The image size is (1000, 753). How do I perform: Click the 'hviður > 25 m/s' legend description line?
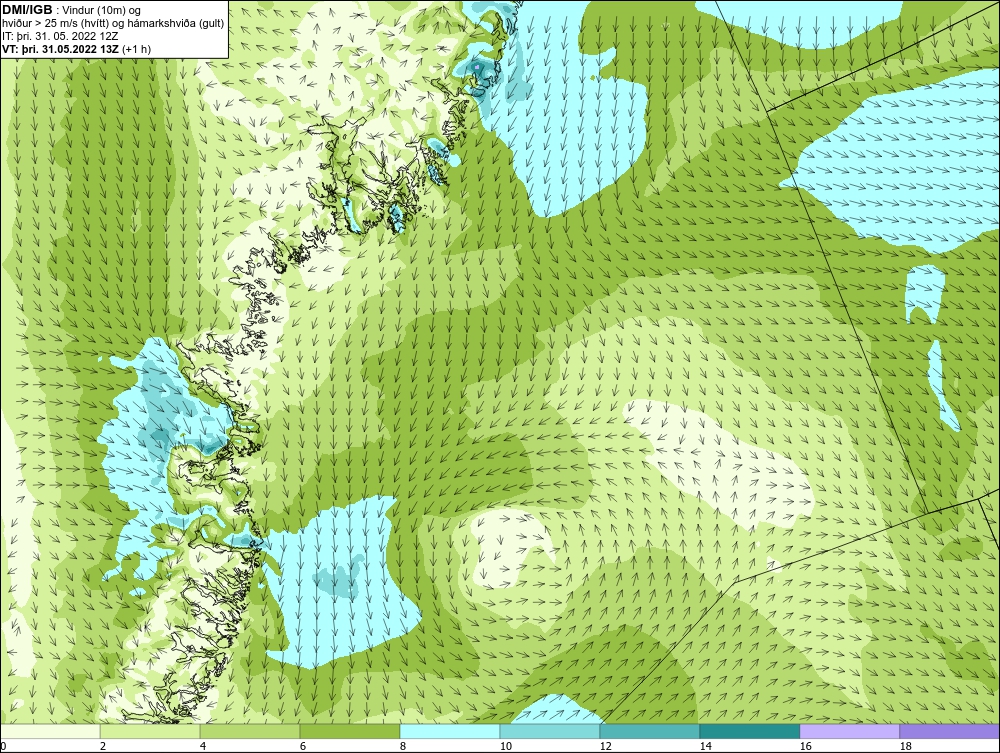113,24
